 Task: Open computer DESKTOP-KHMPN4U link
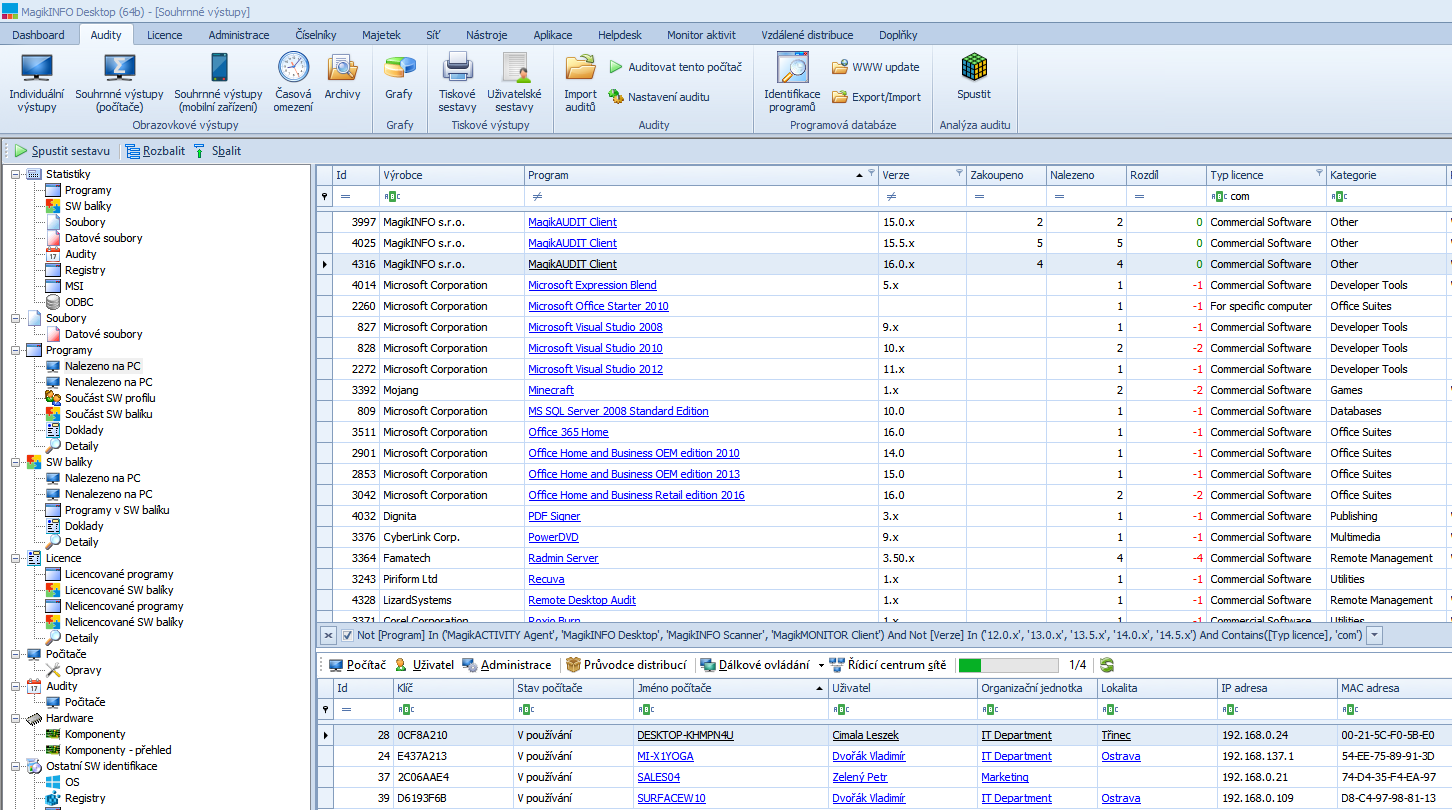click(x=685, y=735)
